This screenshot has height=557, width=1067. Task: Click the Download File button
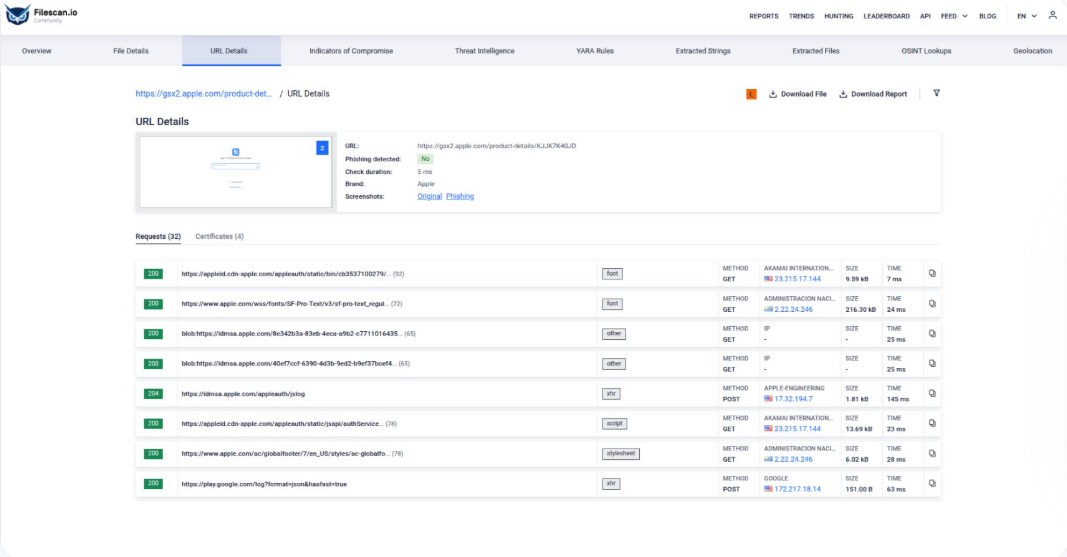click(798, 94)
